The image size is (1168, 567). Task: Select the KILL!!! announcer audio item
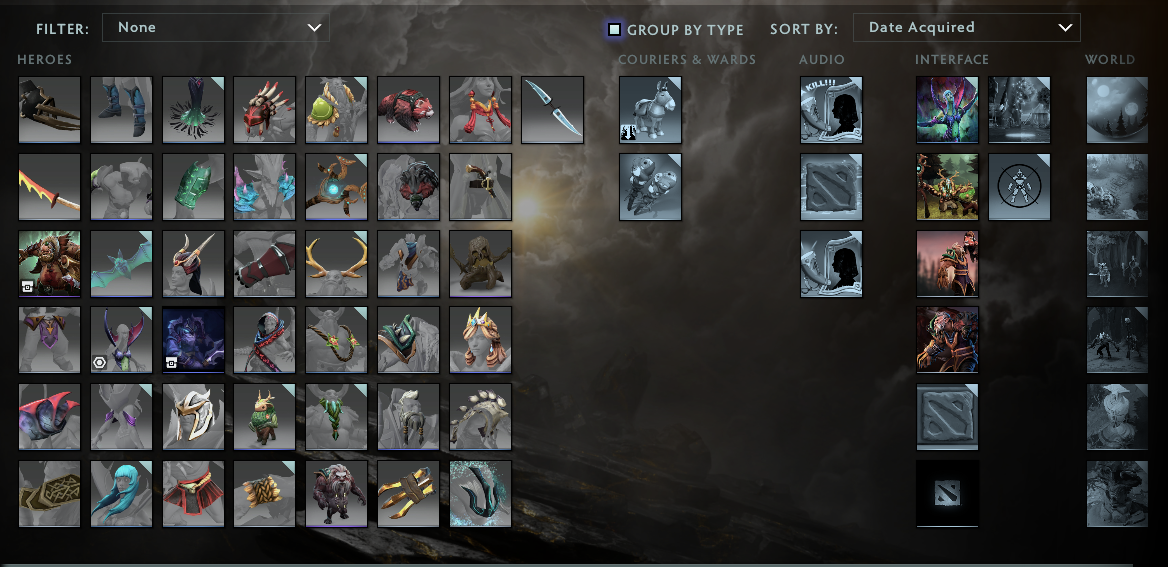[x=831, y=110]
